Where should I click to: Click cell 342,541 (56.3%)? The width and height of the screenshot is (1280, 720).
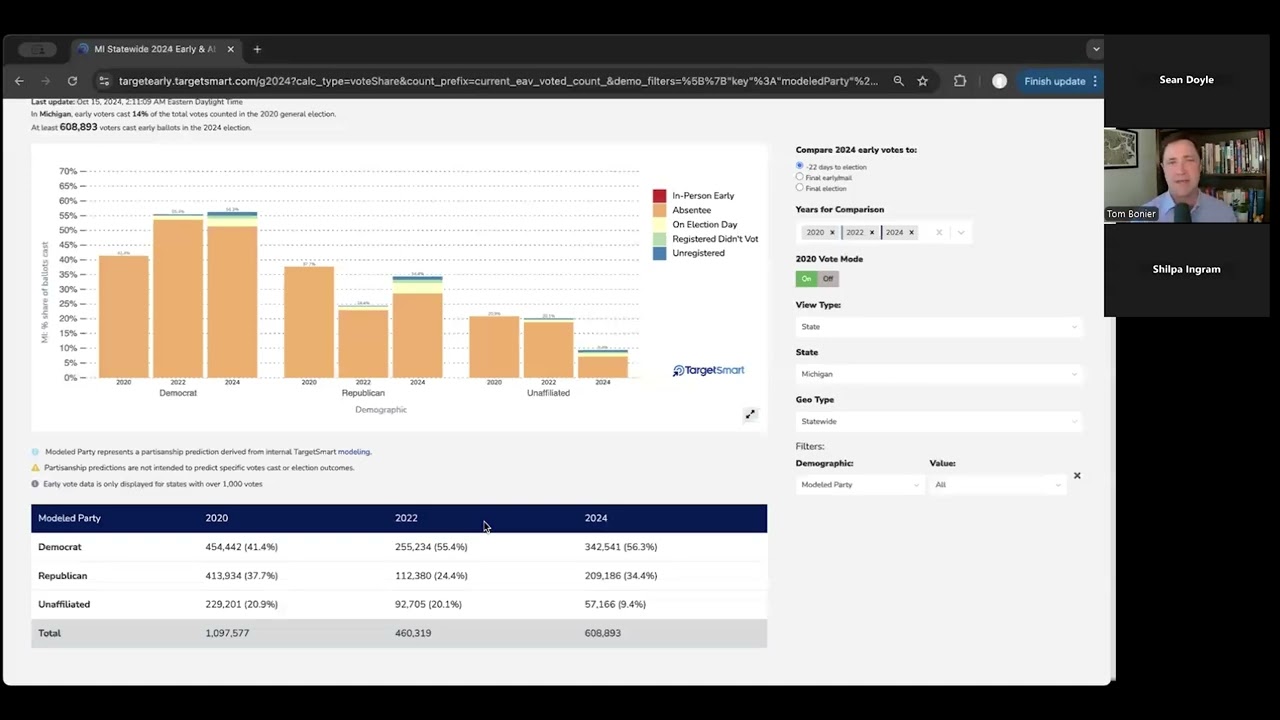621,547
